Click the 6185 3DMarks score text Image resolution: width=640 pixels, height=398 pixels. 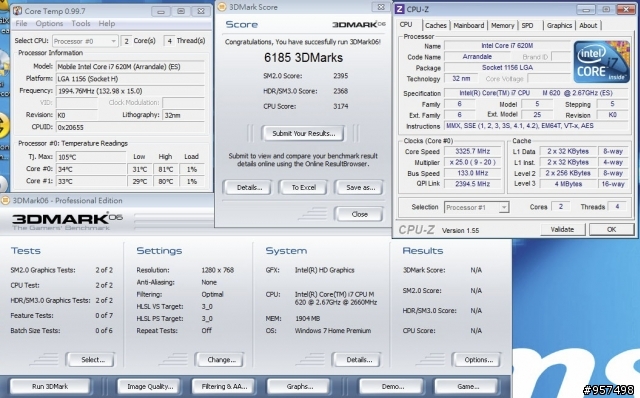click(303, 58)
